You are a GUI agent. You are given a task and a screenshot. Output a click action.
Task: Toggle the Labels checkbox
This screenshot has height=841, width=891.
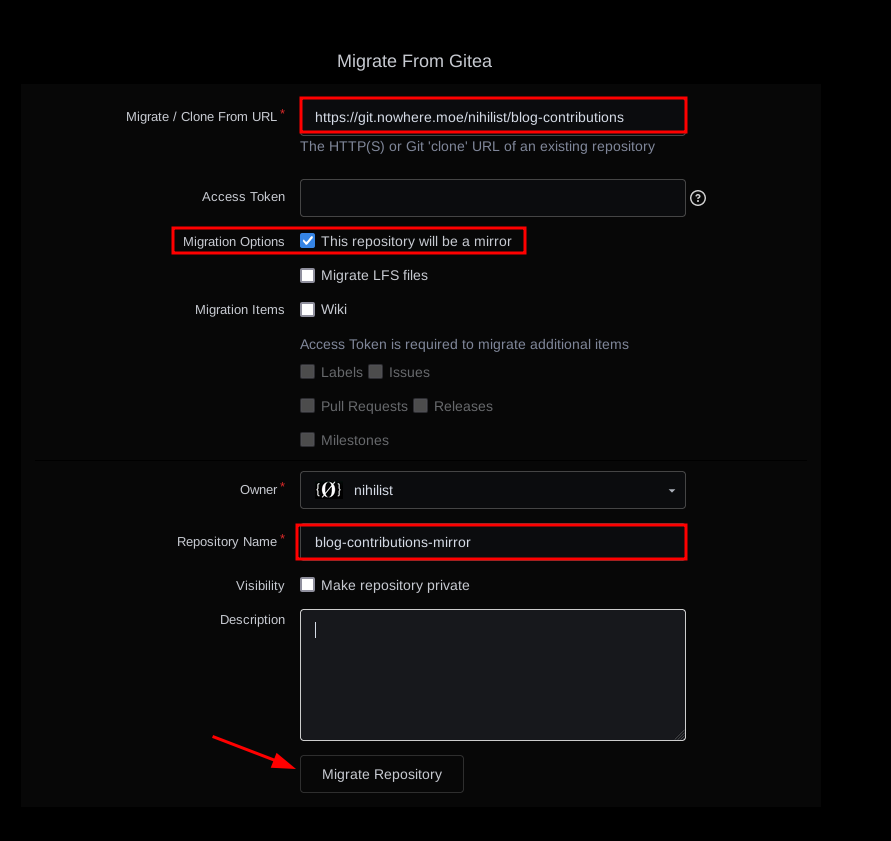[308, 372]
